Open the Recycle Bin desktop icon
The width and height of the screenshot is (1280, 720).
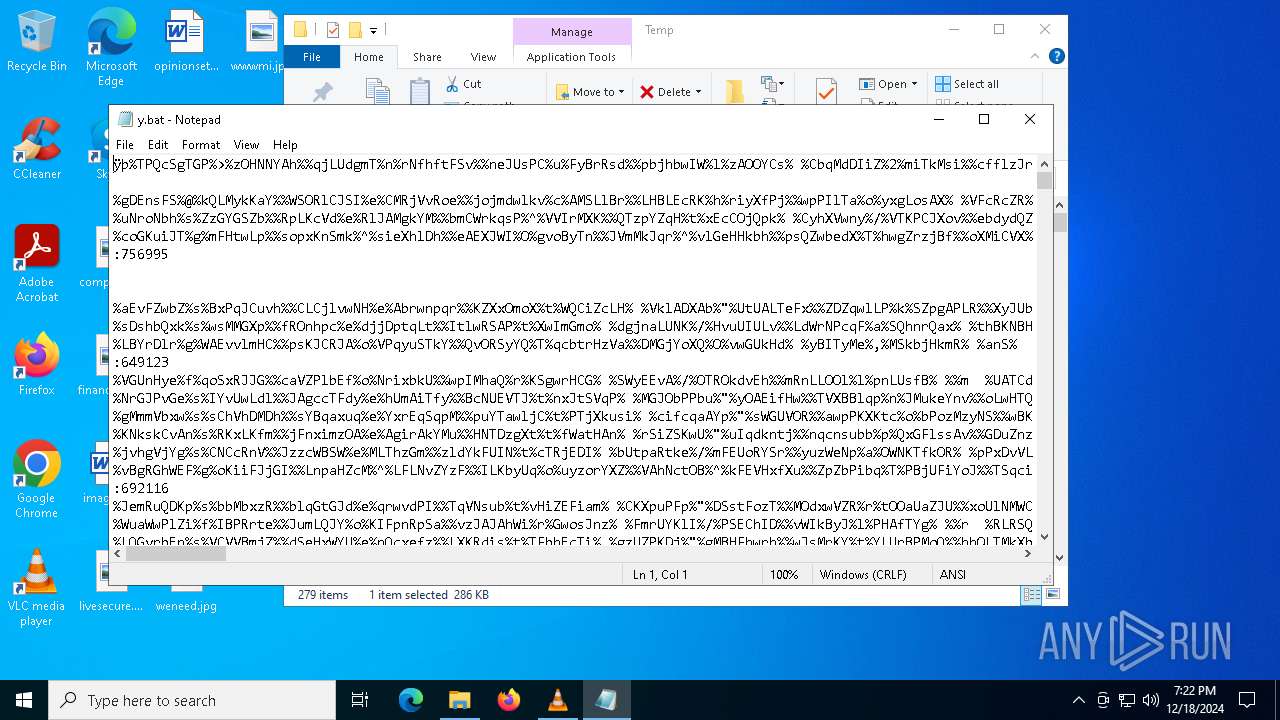[36, 41]
